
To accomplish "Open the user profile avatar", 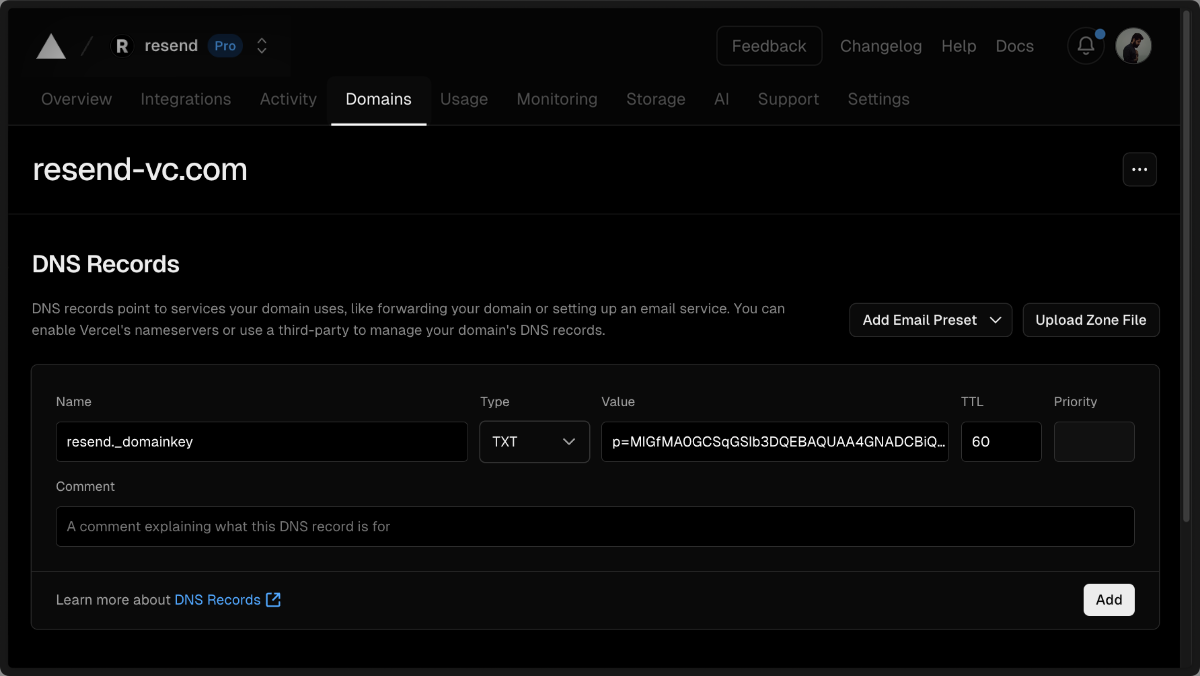I will pos(1133,46).
